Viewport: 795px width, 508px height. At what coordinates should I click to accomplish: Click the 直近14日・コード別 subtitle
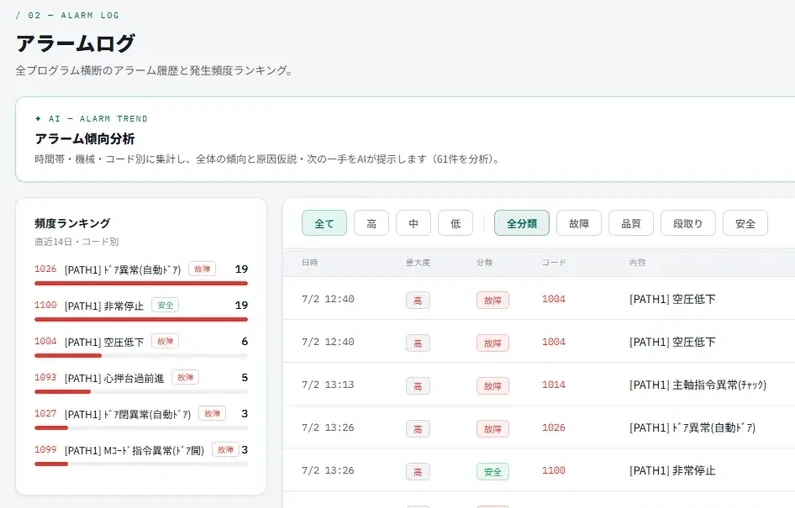pyautogui.click(x=77, y=241)
